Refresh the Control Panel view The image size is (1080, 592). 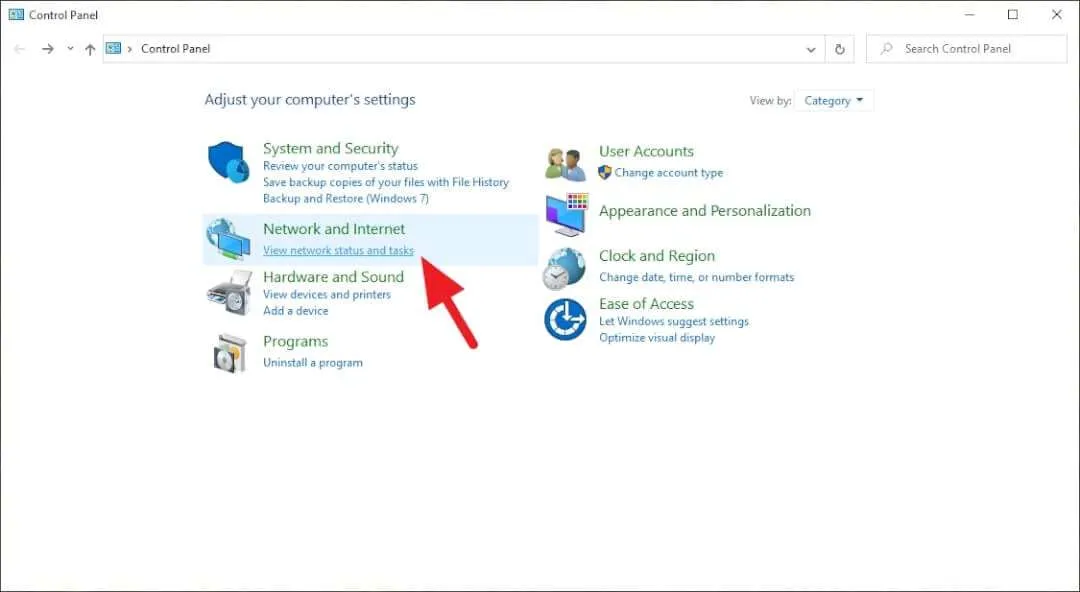[x=840, y=49]
